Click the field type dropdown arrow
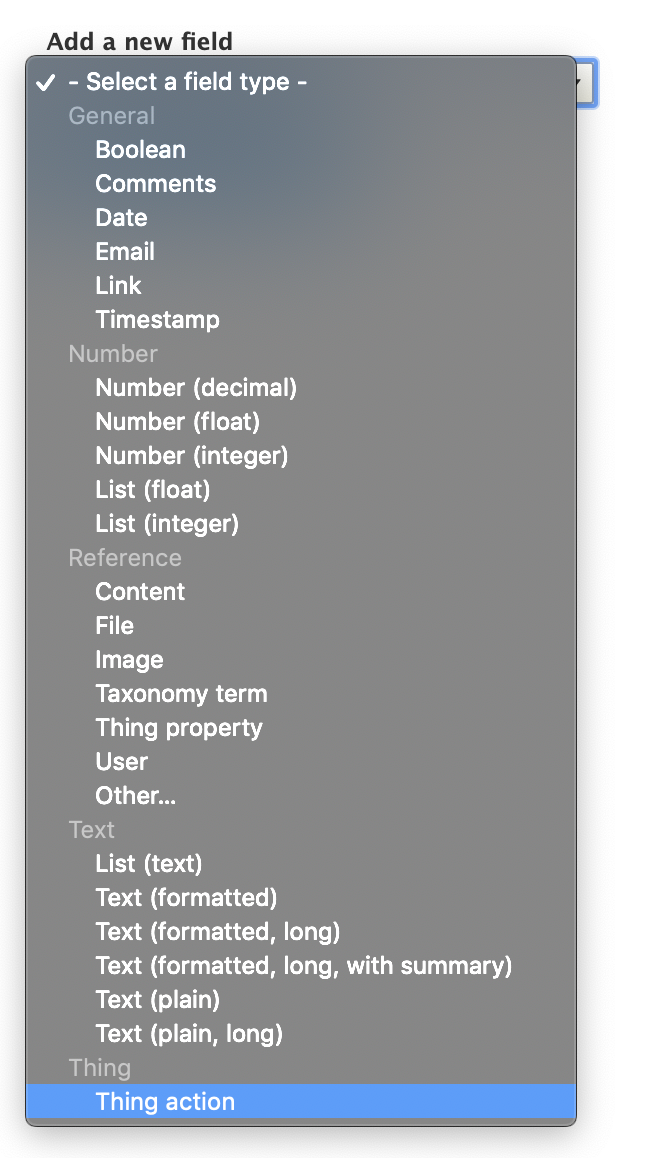This screenshot has width=668, height=1158. (586, 83)
